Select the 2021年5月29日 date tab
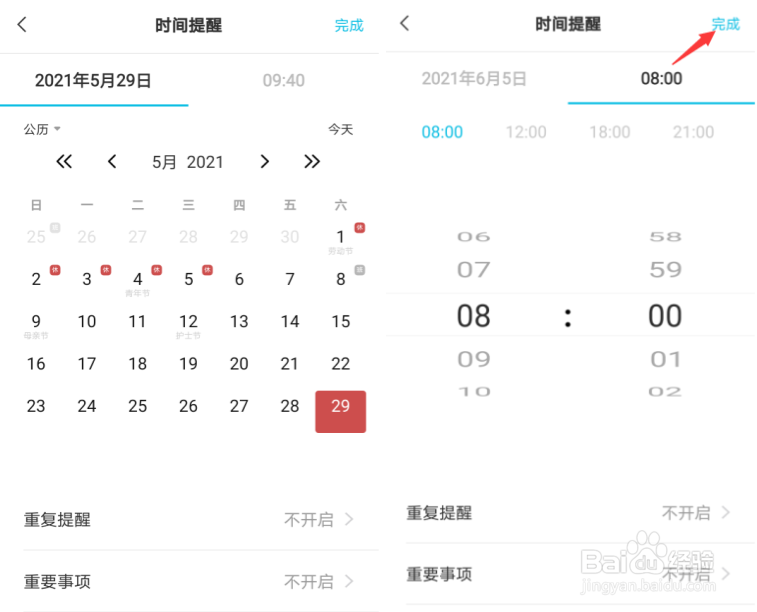757x612 pixels. (93, 81)
